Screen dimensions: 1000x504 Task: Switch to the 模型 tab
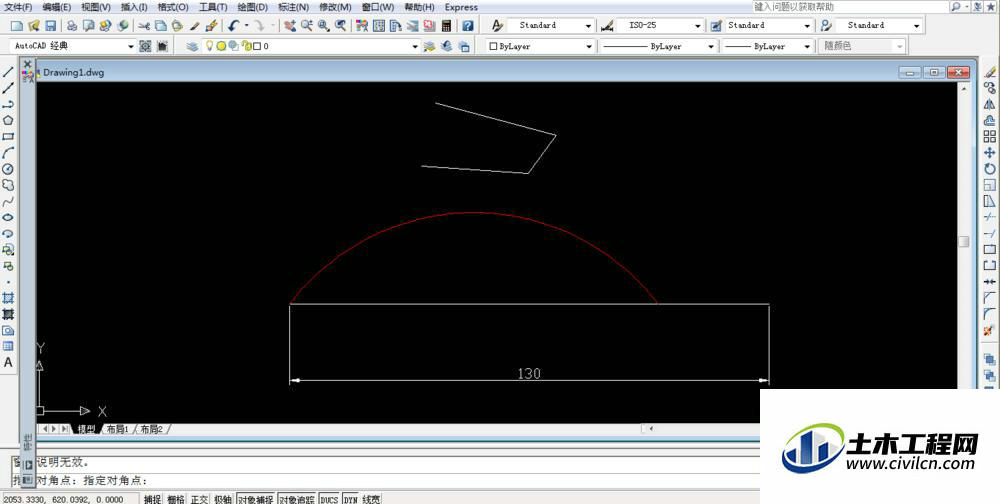tap(87, 429)
